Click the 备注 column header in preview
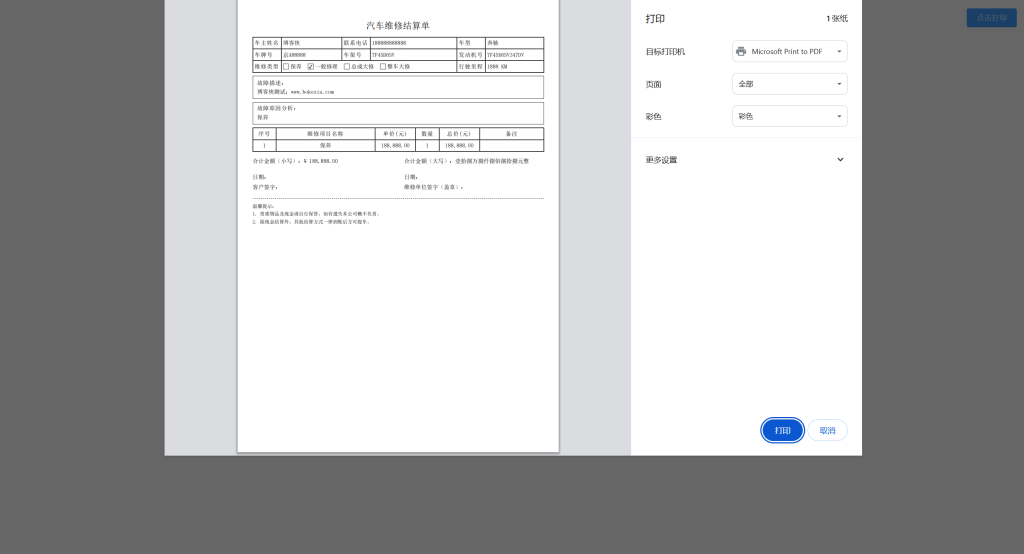This screenshot has height=554, width=1024. point(511,133)
